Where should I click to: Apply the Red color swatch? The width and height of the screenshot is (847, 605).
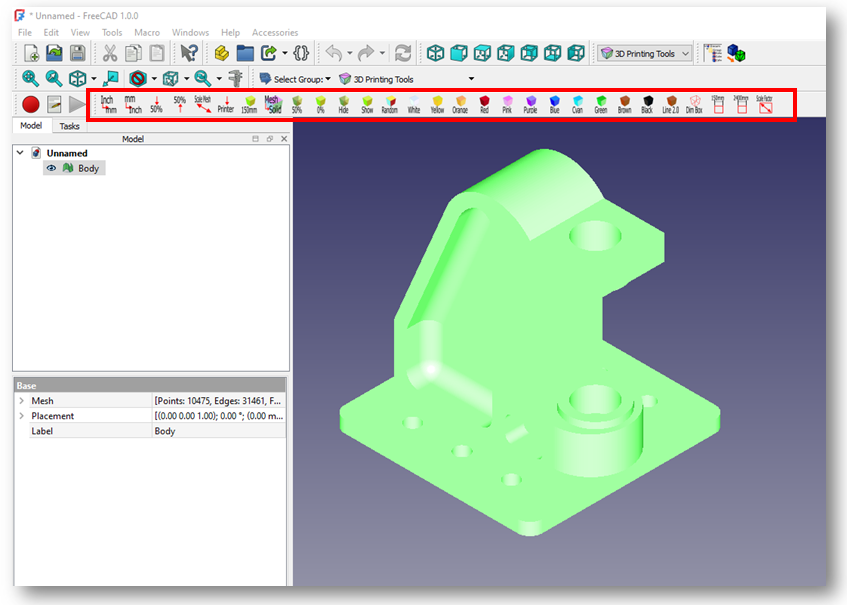tap(484, 105)
